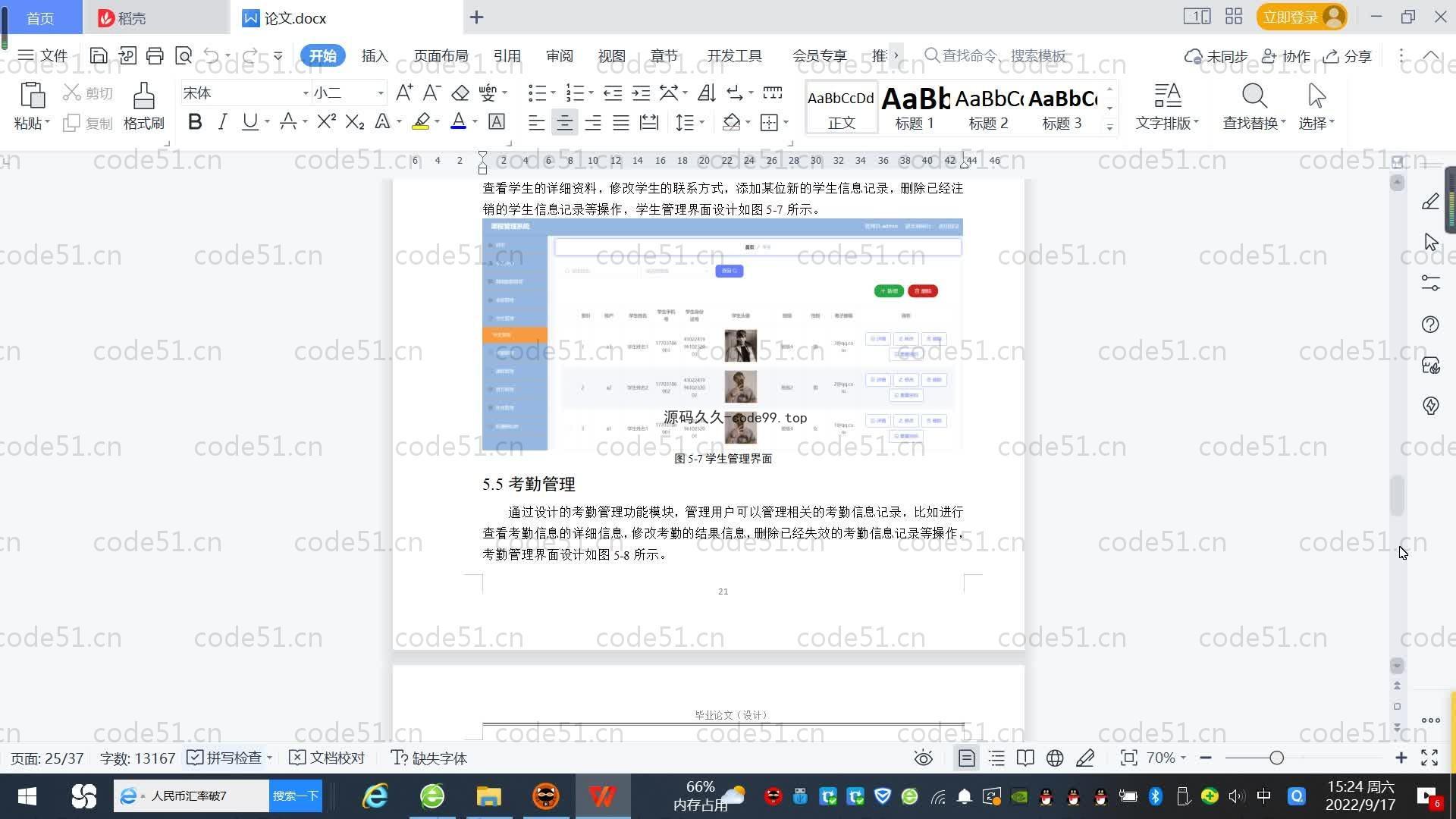1456x819 pixels.
Task: Open the bullet list dropdown
Action: point(553,93)
